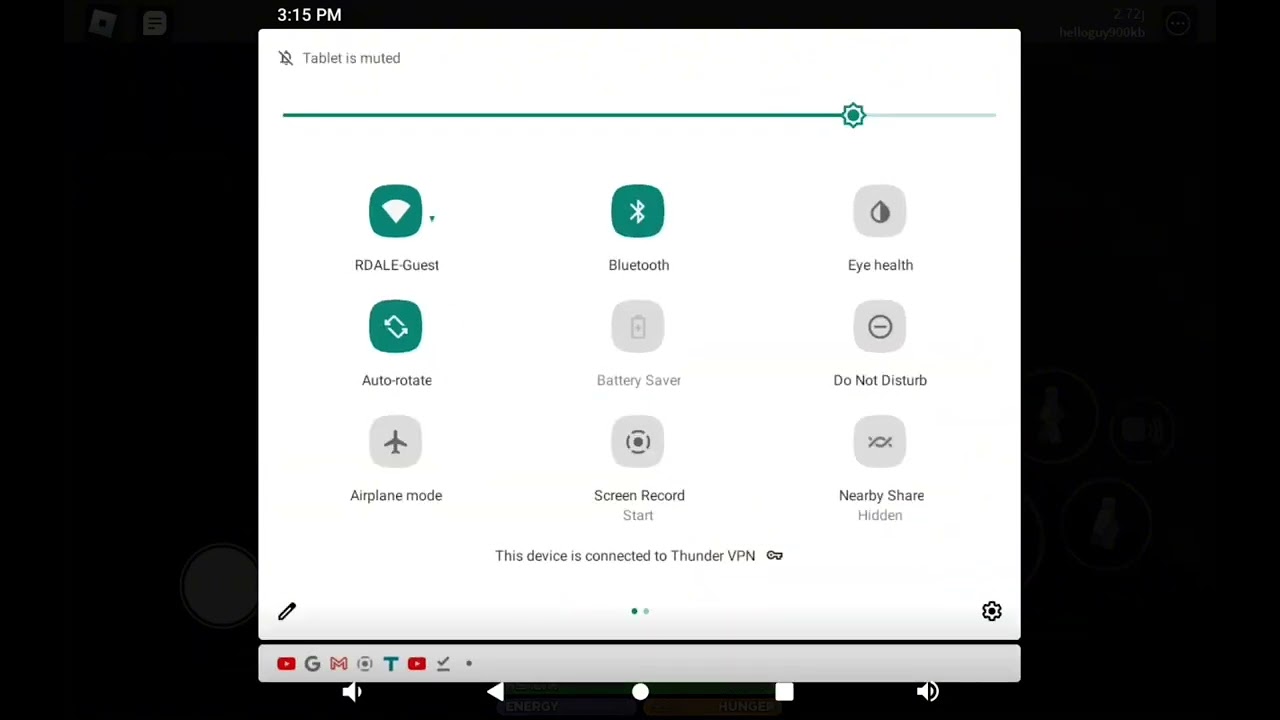The height and width of the screenshot is (720, 1280).
Task: Start Screen Record from its tile
Action: pos(638,441)
